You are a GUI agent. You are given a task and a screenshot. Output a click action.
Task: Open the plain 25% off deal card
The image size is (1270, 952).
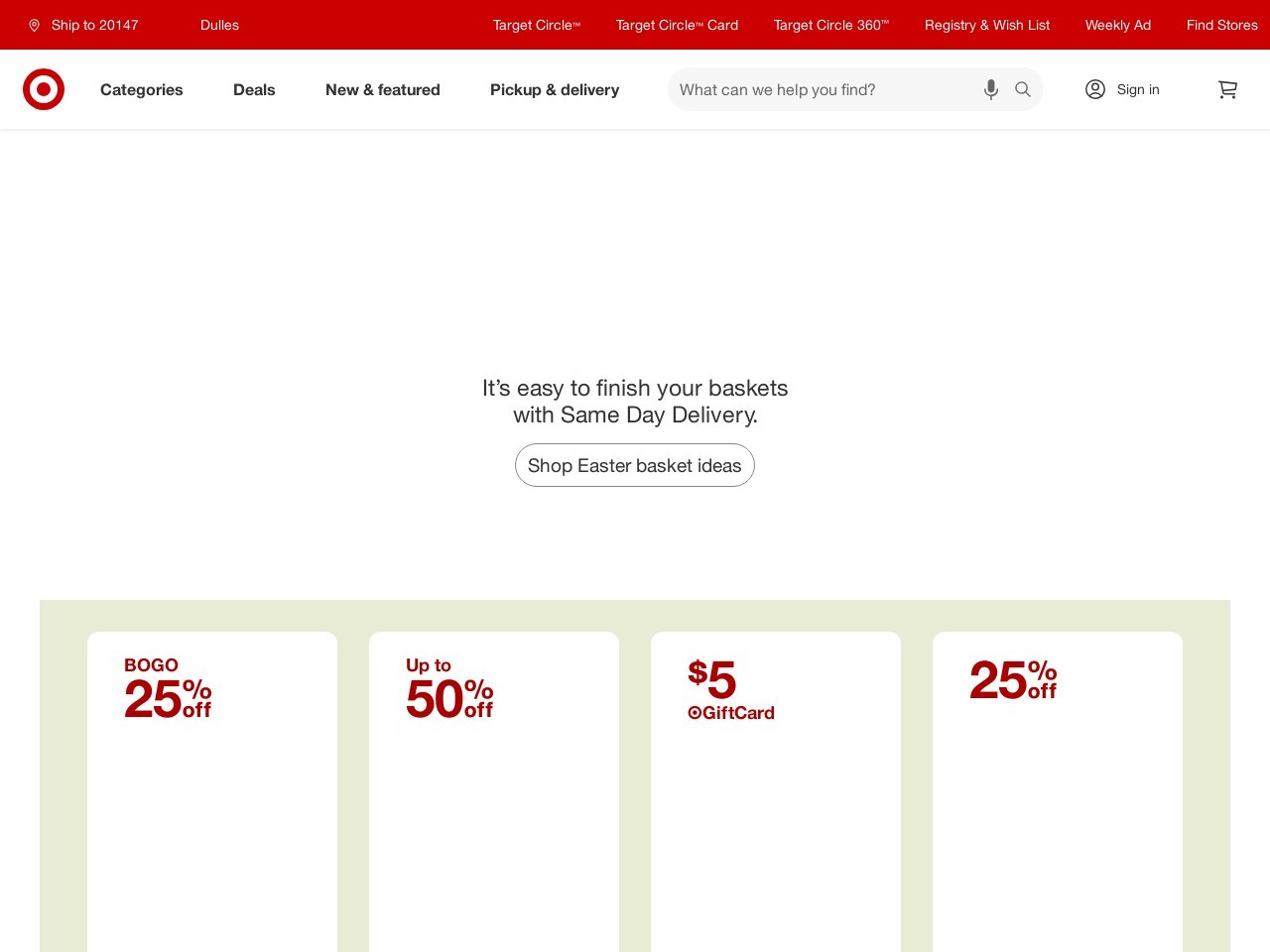[x=1058, y=791]
